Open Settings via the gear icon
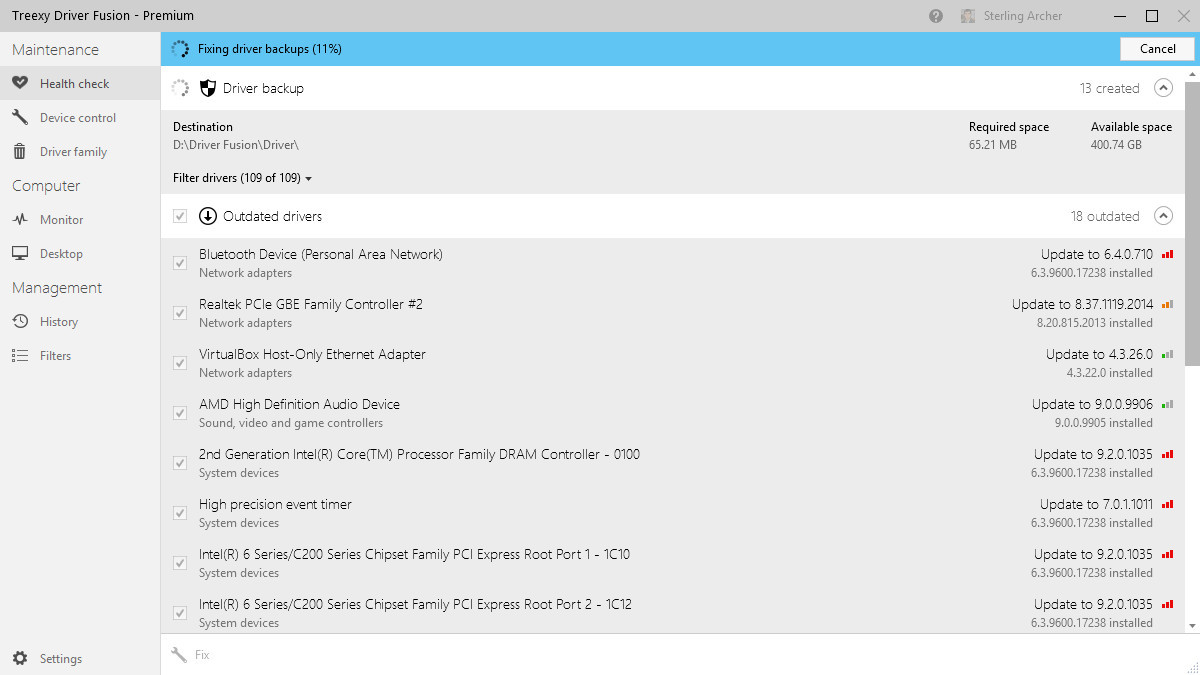1200x675 pixels. point(20,659)
